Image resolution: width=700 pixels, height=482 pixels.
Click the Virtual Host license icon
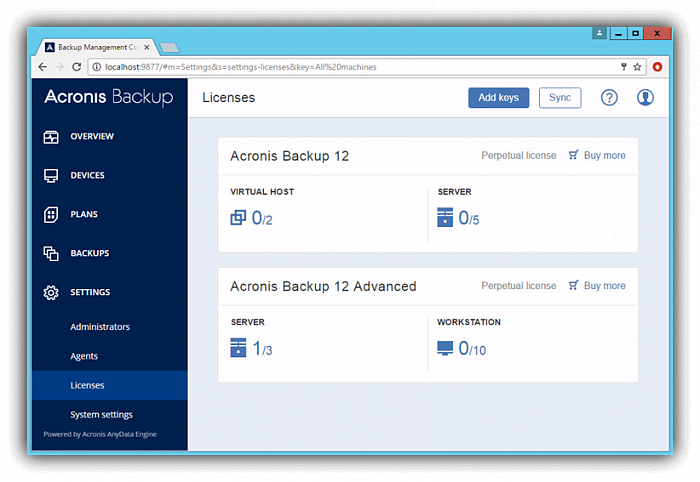[238, 218]
